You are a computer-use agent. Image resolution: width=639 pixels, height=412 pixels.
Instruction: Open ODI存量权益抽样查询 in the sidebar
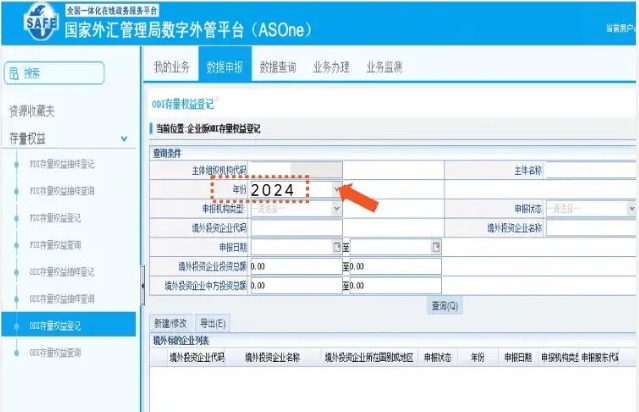(x=62, y=299)
